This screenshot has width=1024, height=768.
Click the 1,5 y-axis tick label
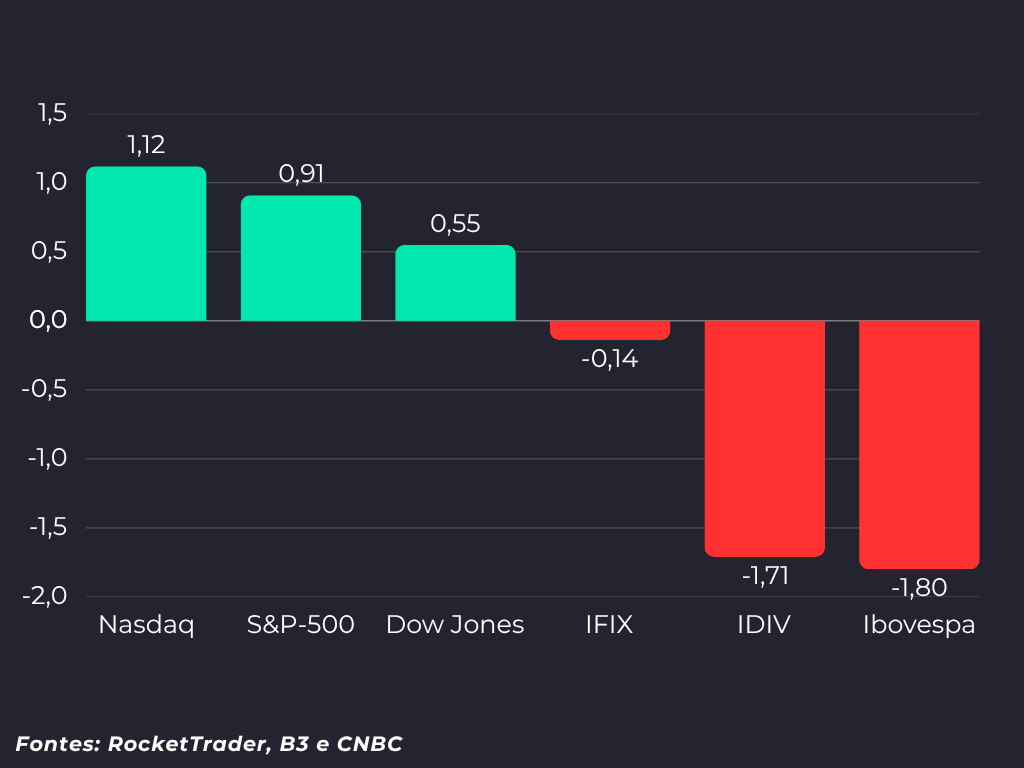(52, 114)
